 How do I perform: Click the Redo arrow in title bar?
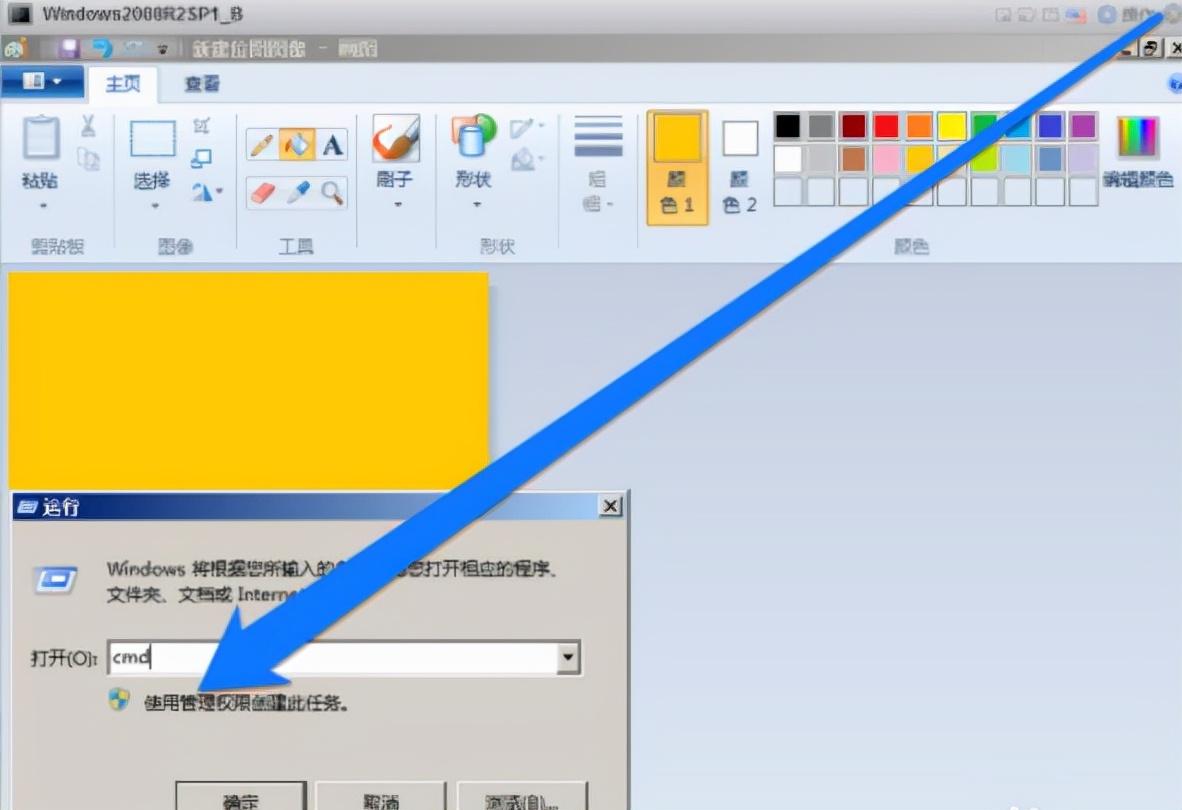pyautogui.click(x=134, y=49)
